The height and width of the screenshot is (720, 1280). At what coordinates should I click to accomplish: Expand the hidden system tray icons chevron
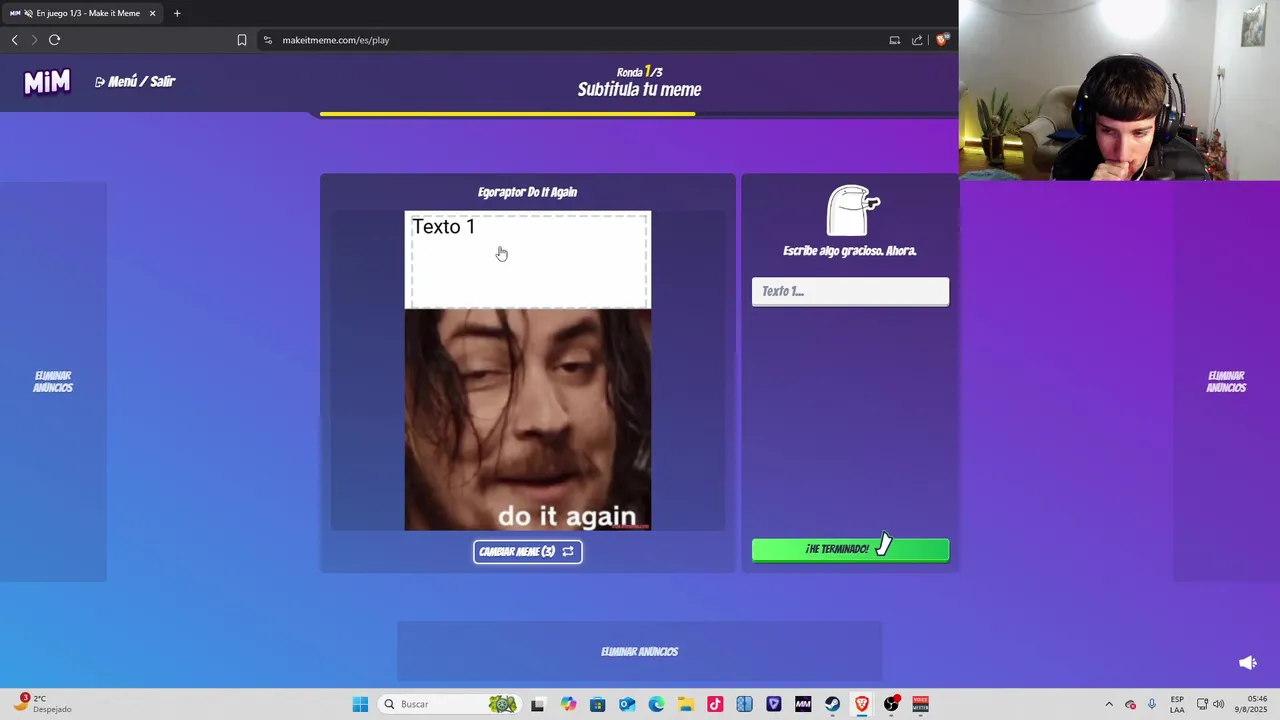point(1109,704)
